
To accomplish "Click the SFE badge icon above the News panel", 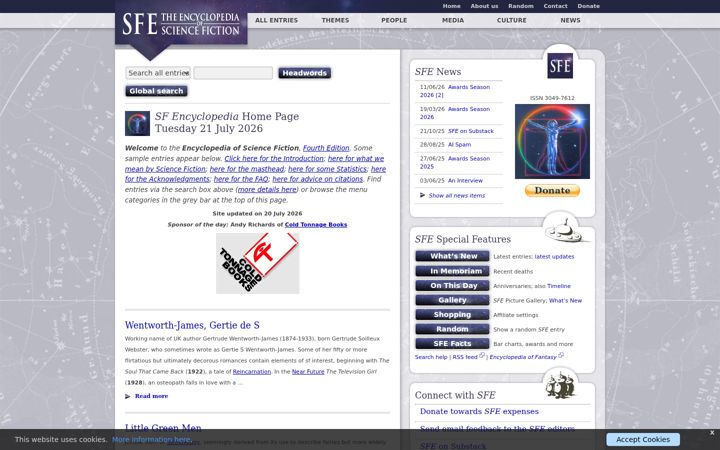I will click(x=560, y=66).
